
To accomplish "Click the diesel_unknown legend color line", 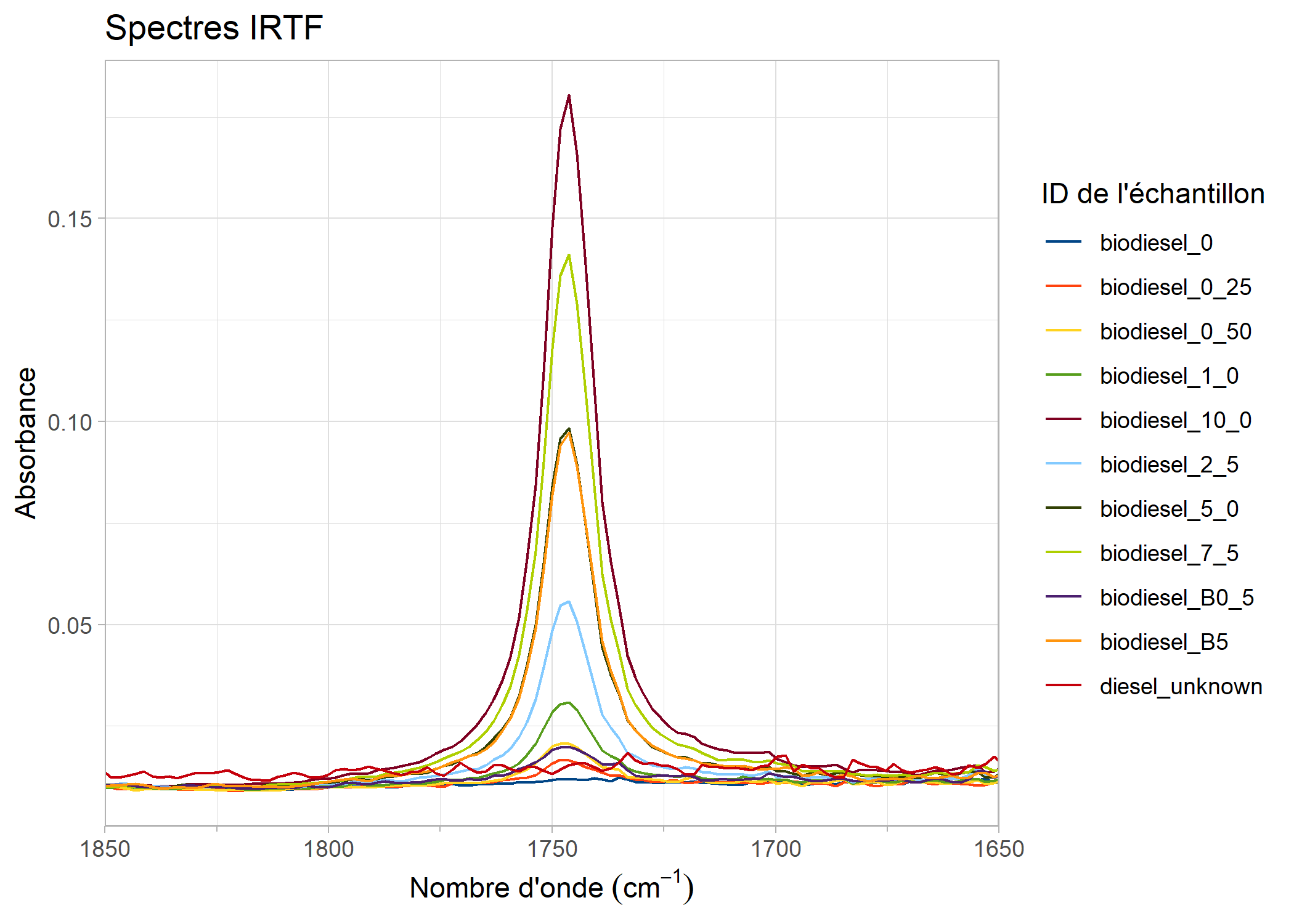I will tap(1063, 686).
